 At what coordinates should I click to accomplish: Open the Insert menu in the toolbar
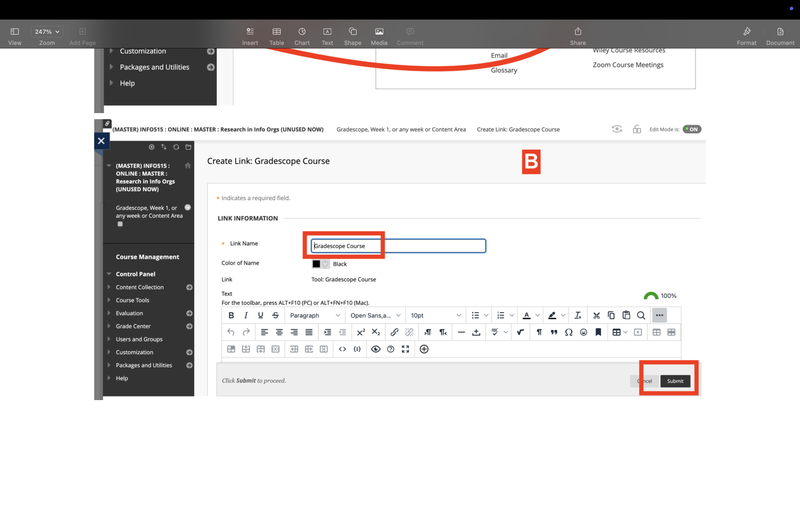[249, 35]
